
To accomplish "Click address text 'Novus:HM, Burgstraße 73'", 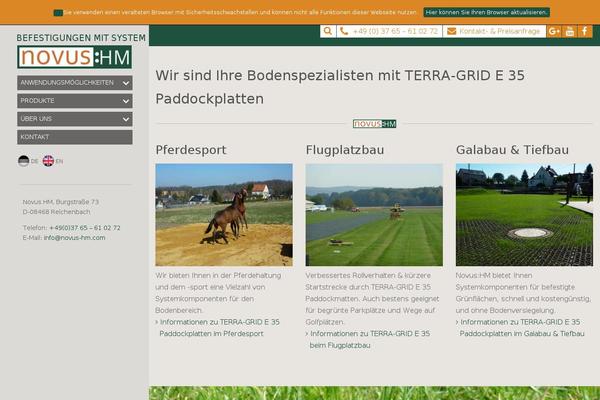I will tap(60, 202).
